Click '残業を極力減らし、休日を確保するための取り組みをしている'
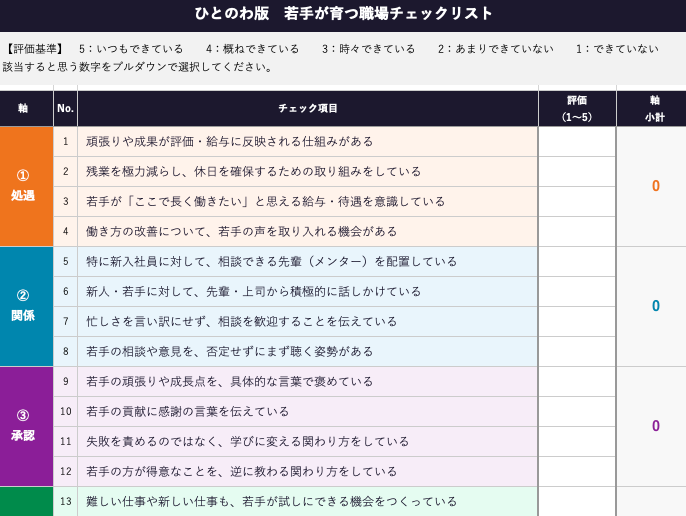This screenshot has width=686, height=516. 253,172
